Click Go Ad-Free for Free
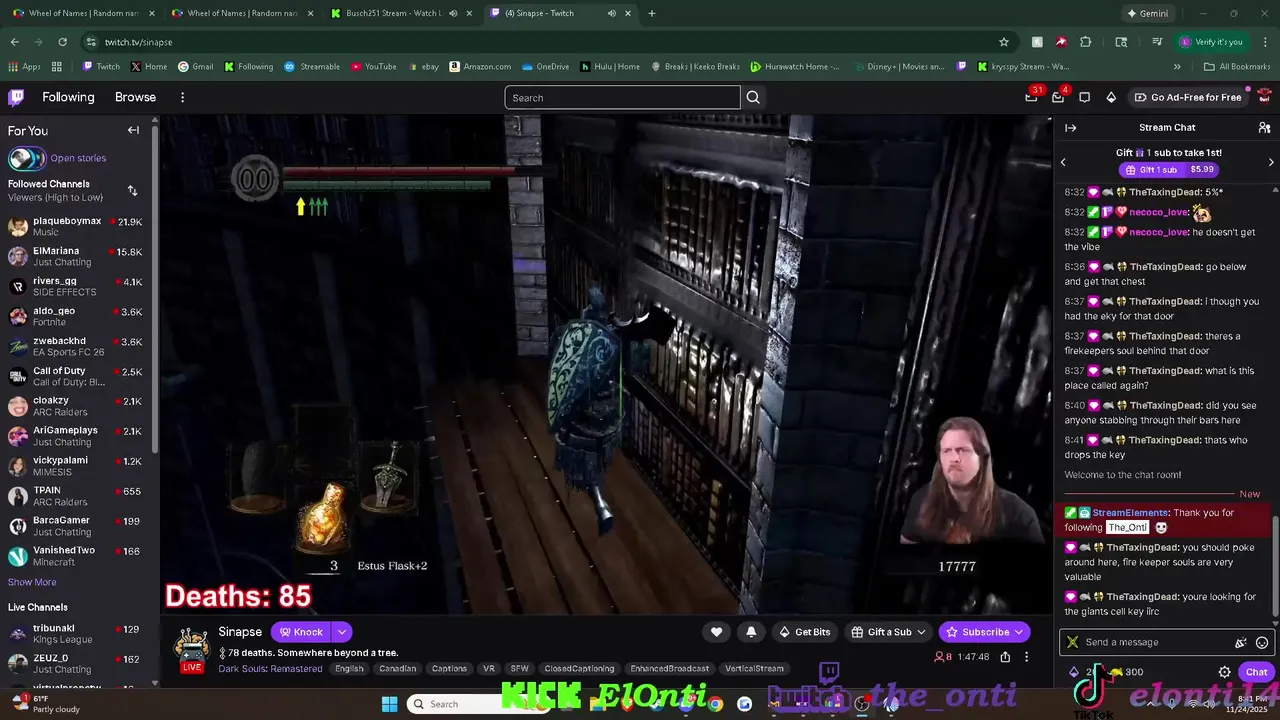Screen dimensions: 1280x720 pos(1187,97)
